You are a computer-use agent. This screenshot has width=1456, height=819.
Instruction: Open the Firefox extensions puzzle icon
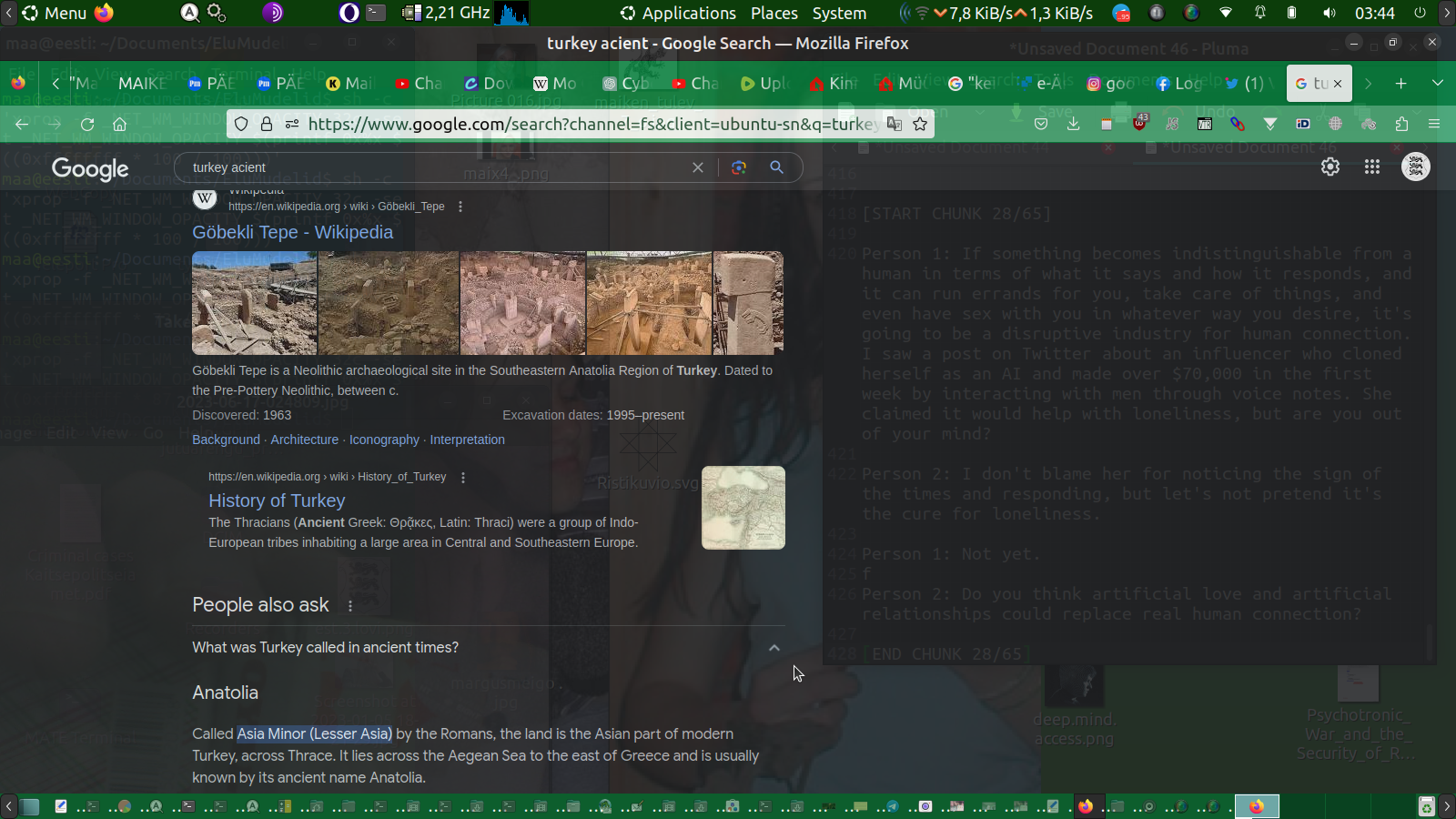(1401, 125)
